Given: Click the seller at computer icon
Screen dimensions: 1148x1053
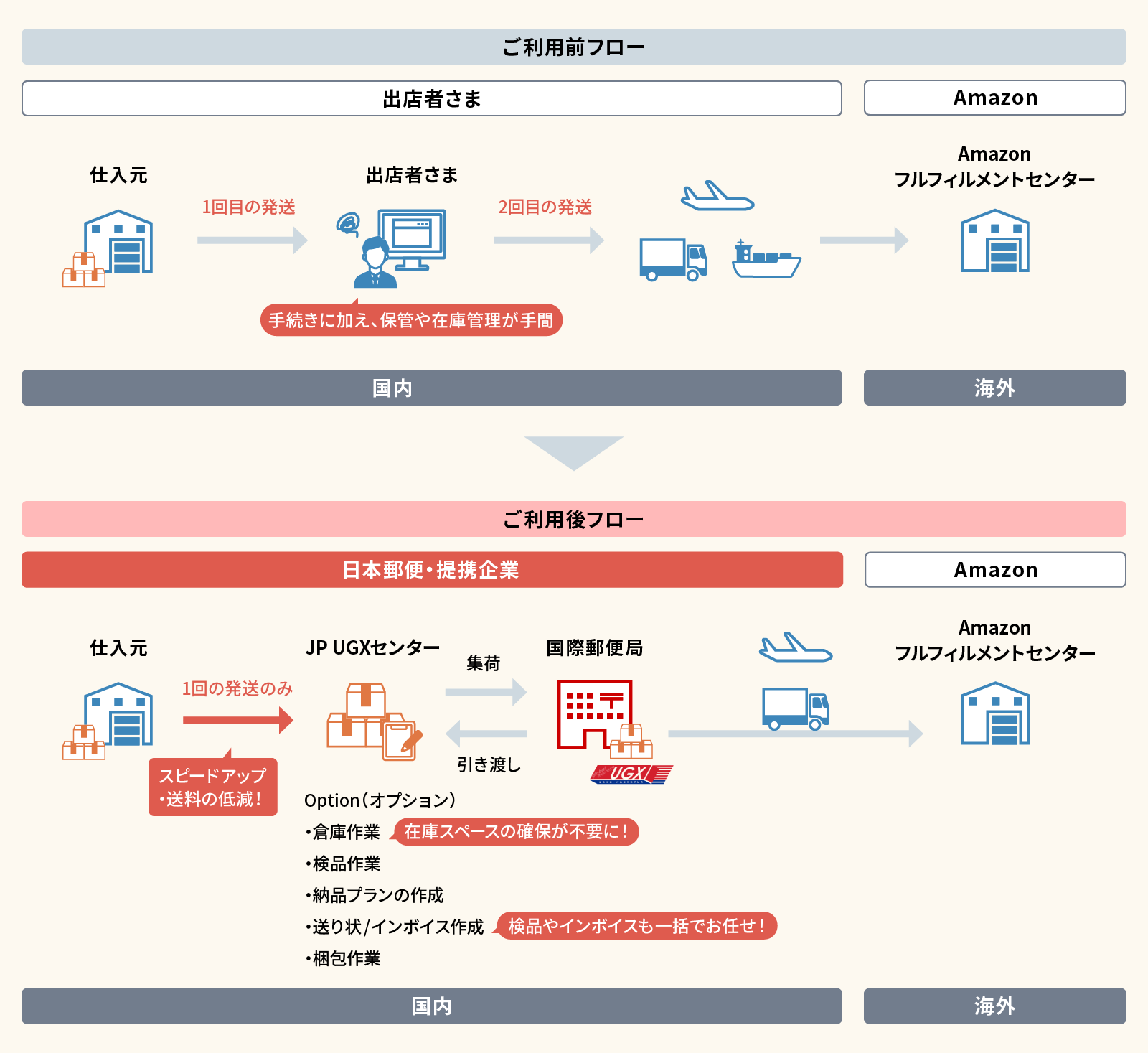Looking at the screenshot, I should 391,248.
